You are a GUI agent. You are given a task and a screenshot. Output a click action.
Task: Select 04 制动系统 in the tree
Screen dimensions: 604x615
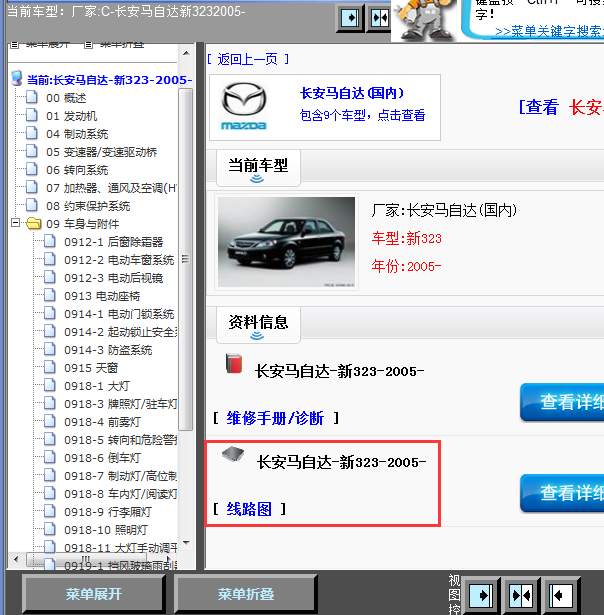[x=77, y=134]
